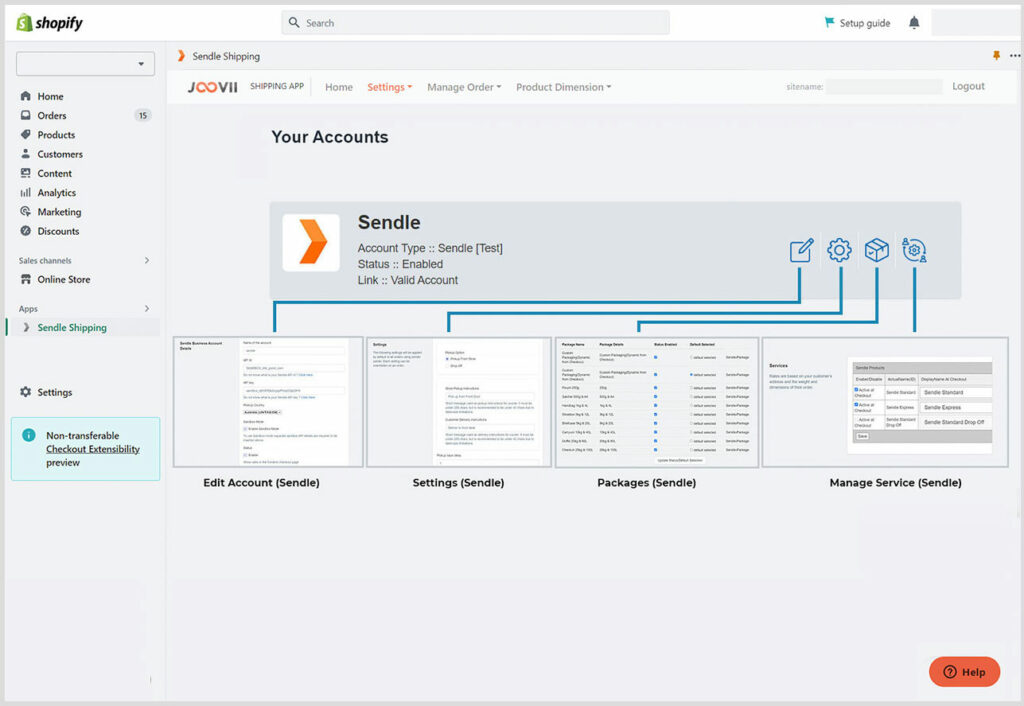Open the Setup guide
This screenshot has height=706, width=1024.
pyautogui.click(x=857, y=23)
